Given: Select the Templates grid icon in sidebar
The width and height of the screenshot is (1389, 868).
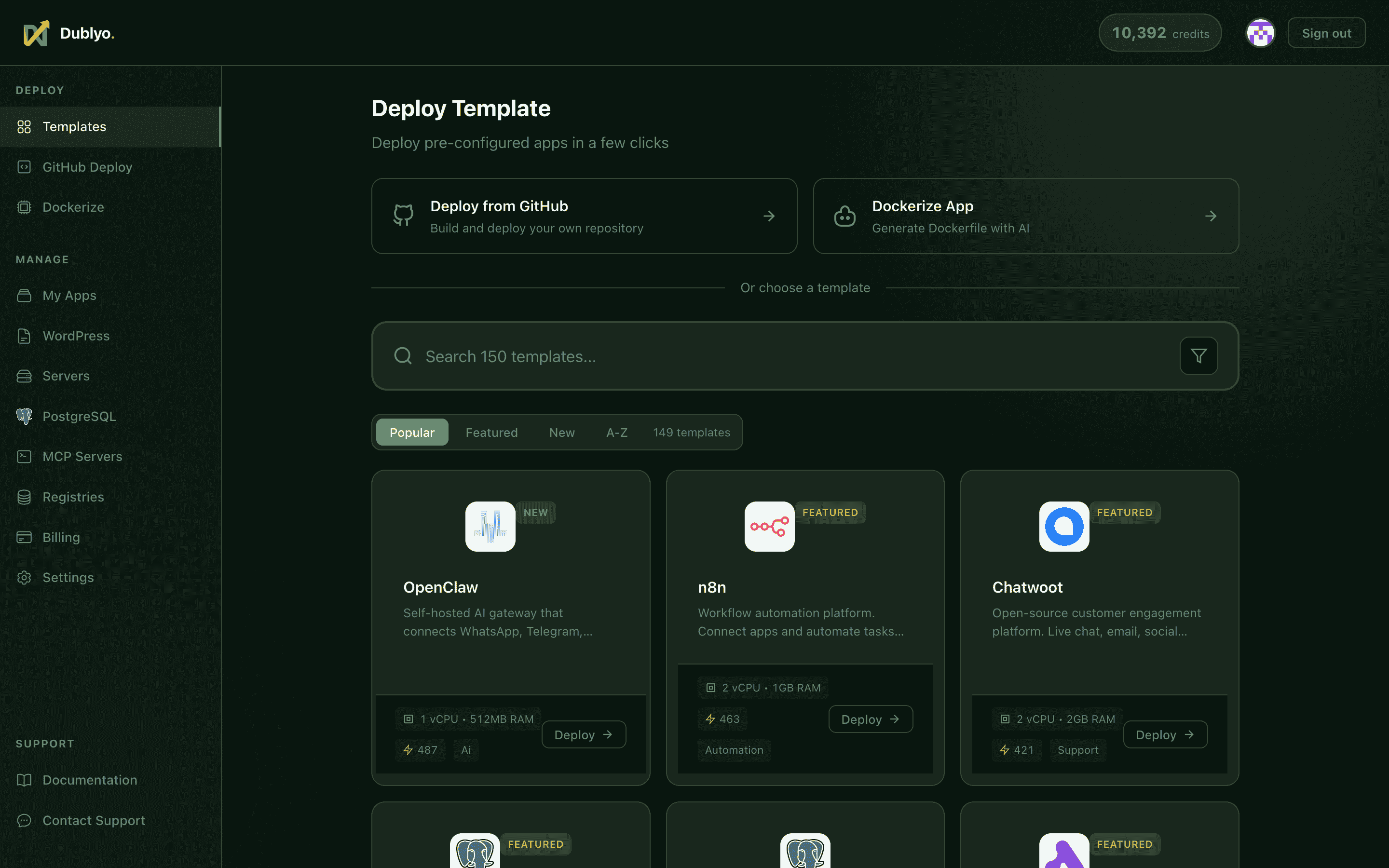Looking at the screenshot, I should pyautogui.click(x=24, y=126).
